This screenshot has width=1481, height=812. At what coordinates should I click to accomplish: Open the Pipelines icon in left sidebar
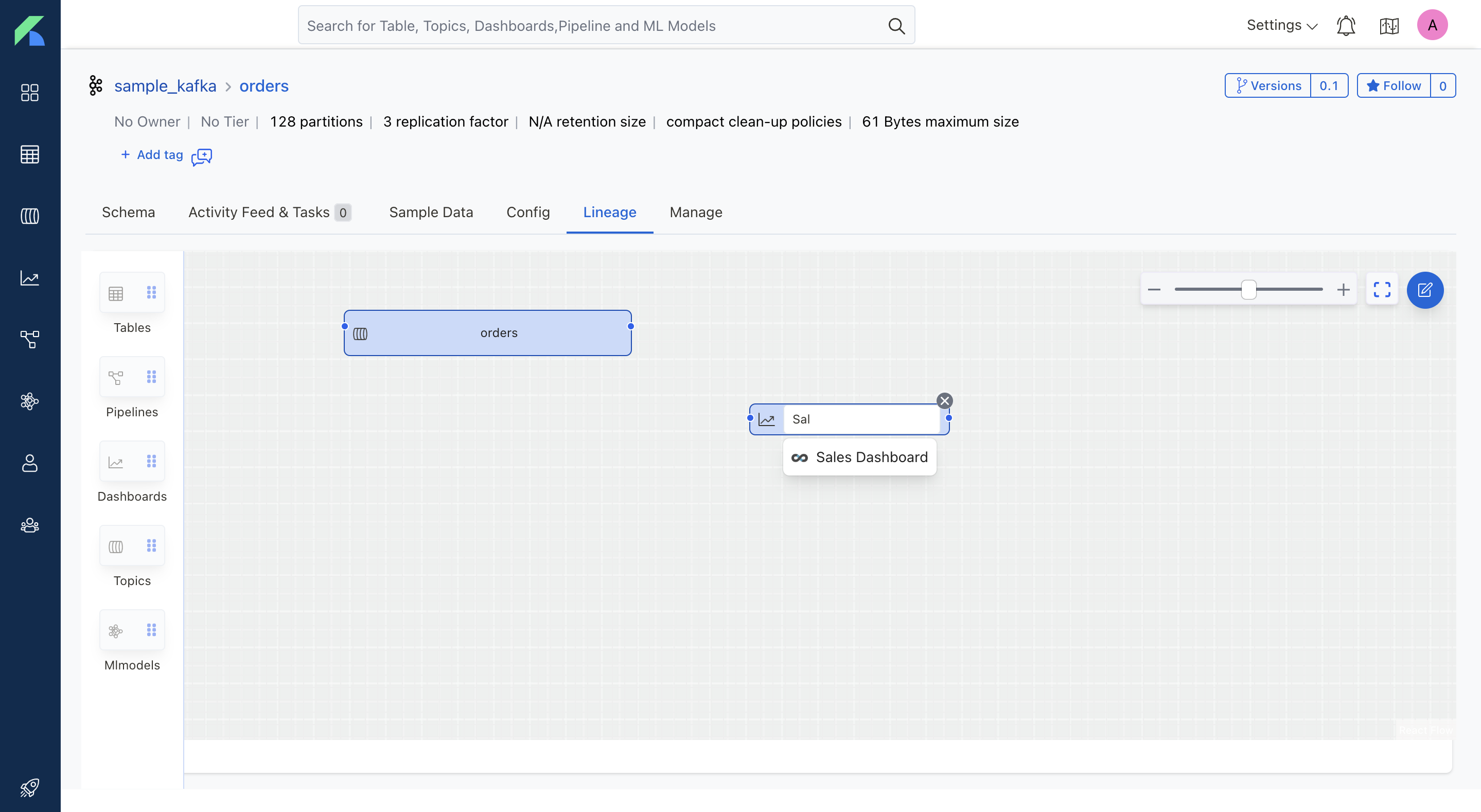[29, 339]
